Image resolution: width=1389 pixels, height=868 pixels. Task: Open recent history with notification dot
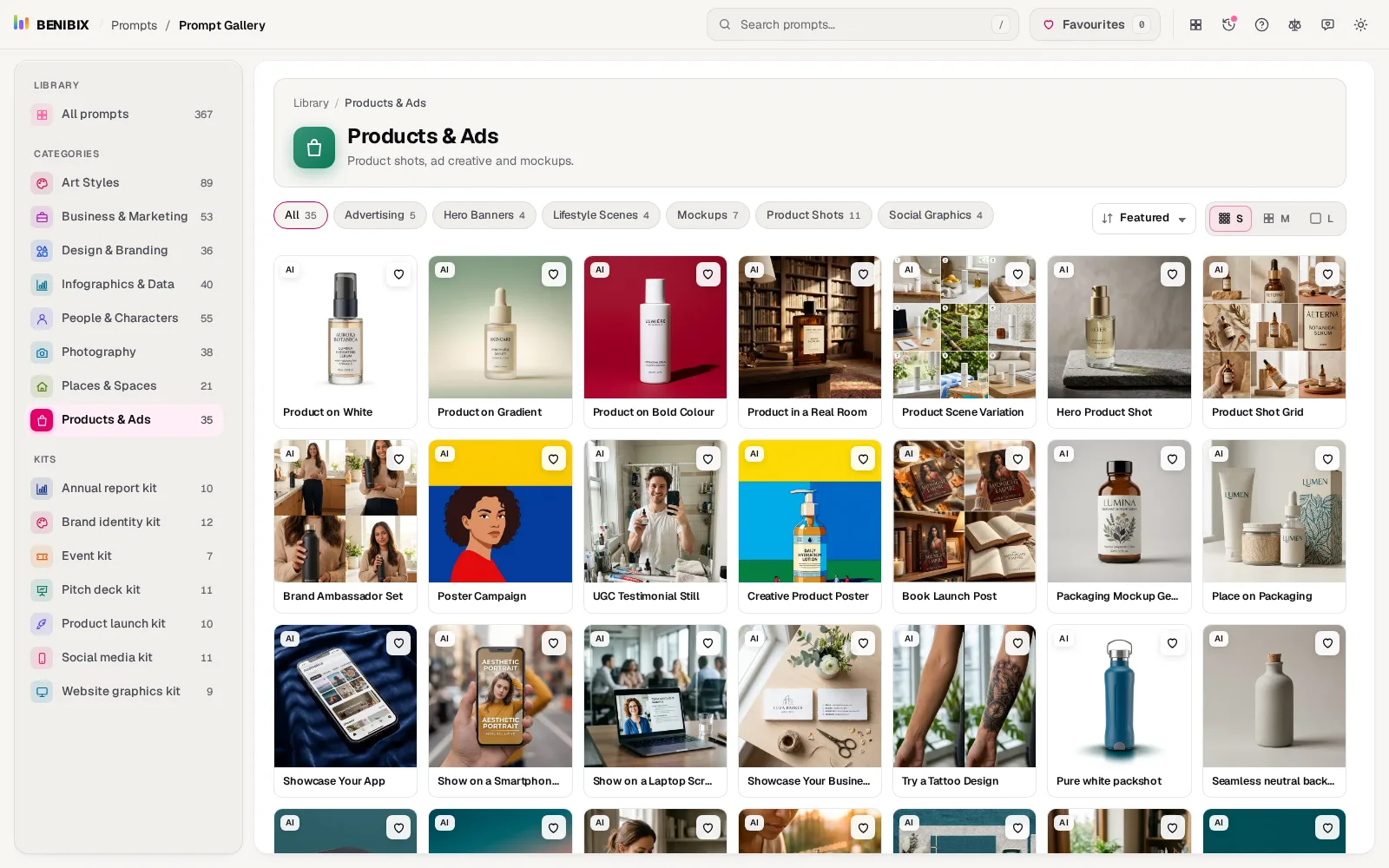[1228, 24]
